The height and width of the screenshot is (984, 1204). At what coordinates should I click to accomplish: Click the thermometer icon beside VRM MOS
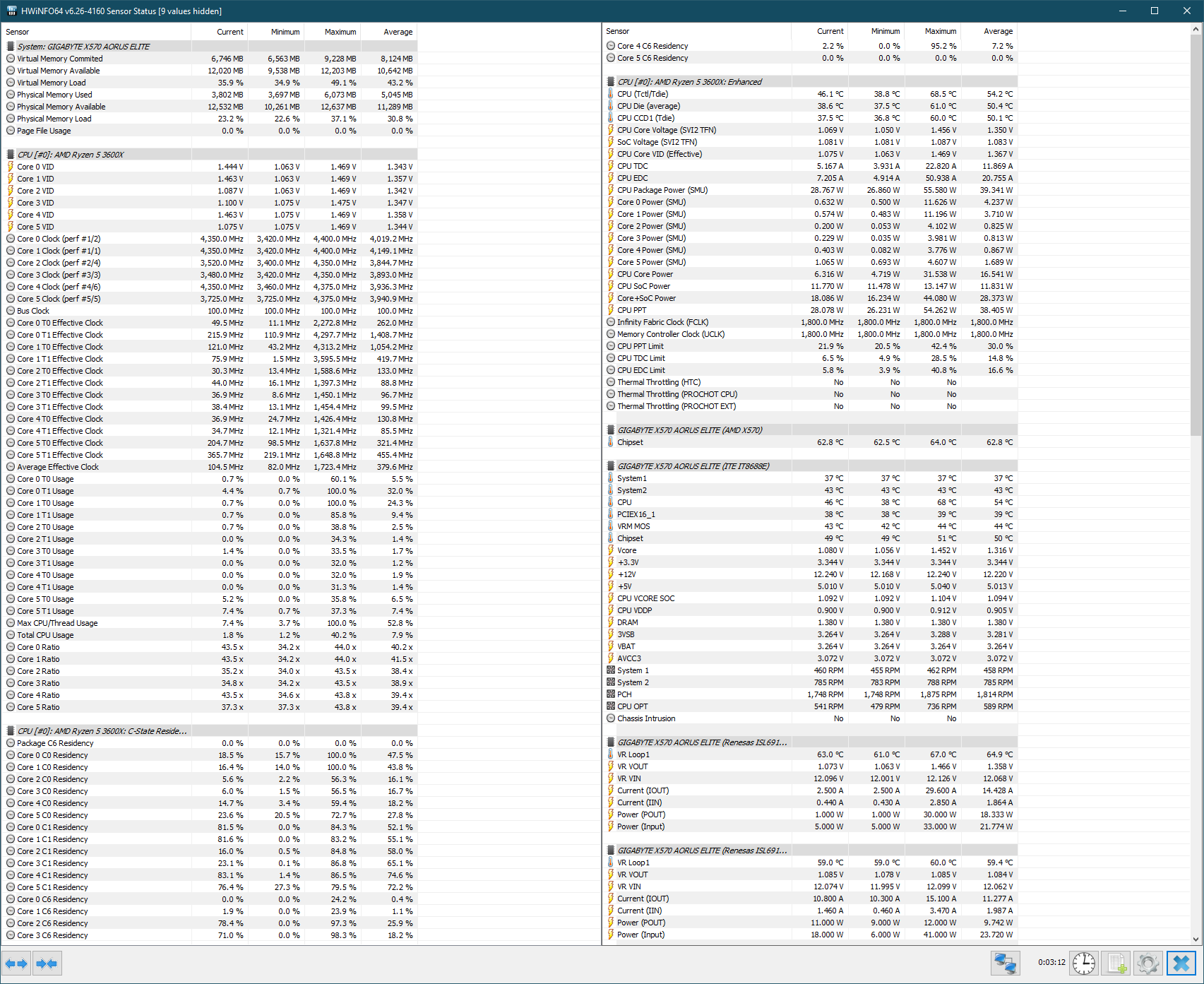(611, 526)
